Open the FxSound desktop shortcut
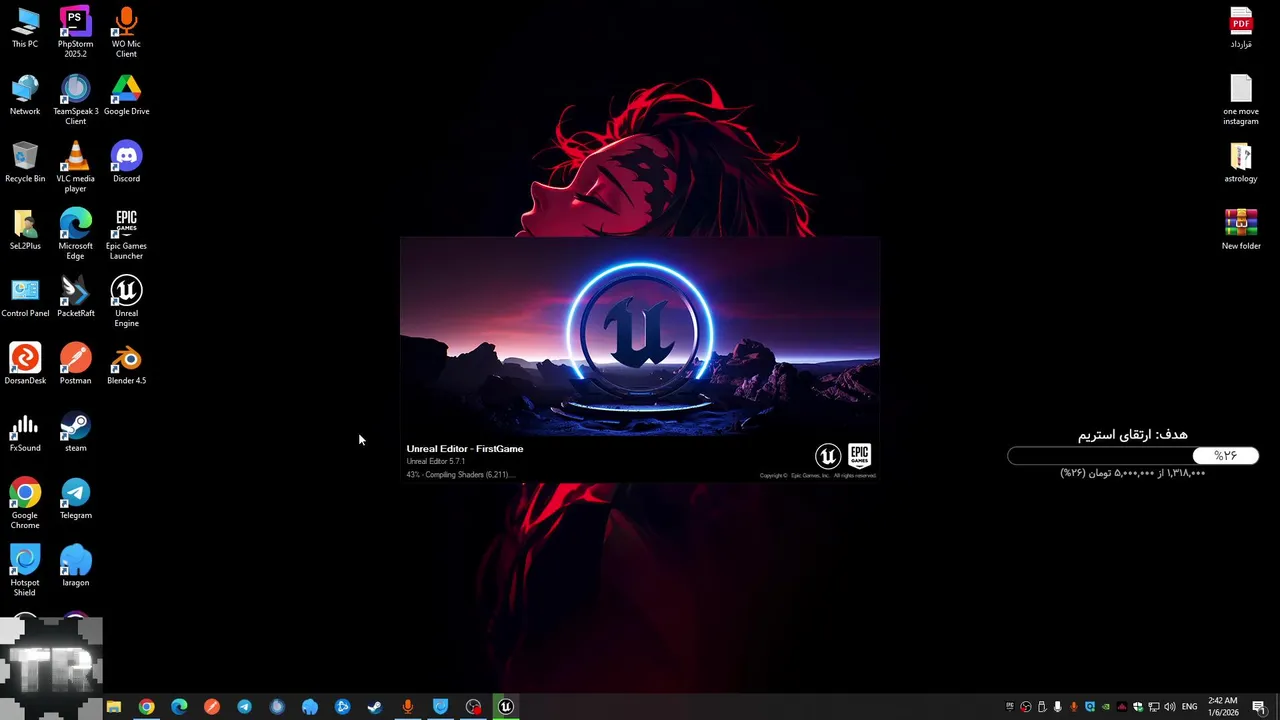Image resolution: width=1280 pixels, height=720 pixels. pyautogui.click(x=25, y=431)
